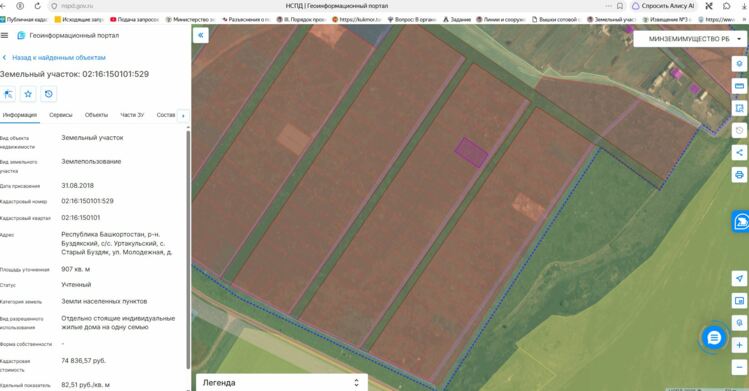Image resolution: width=749 pixels, height=391 pixels.
Task: Print the map with printer icon
Action: coord(739,175)
